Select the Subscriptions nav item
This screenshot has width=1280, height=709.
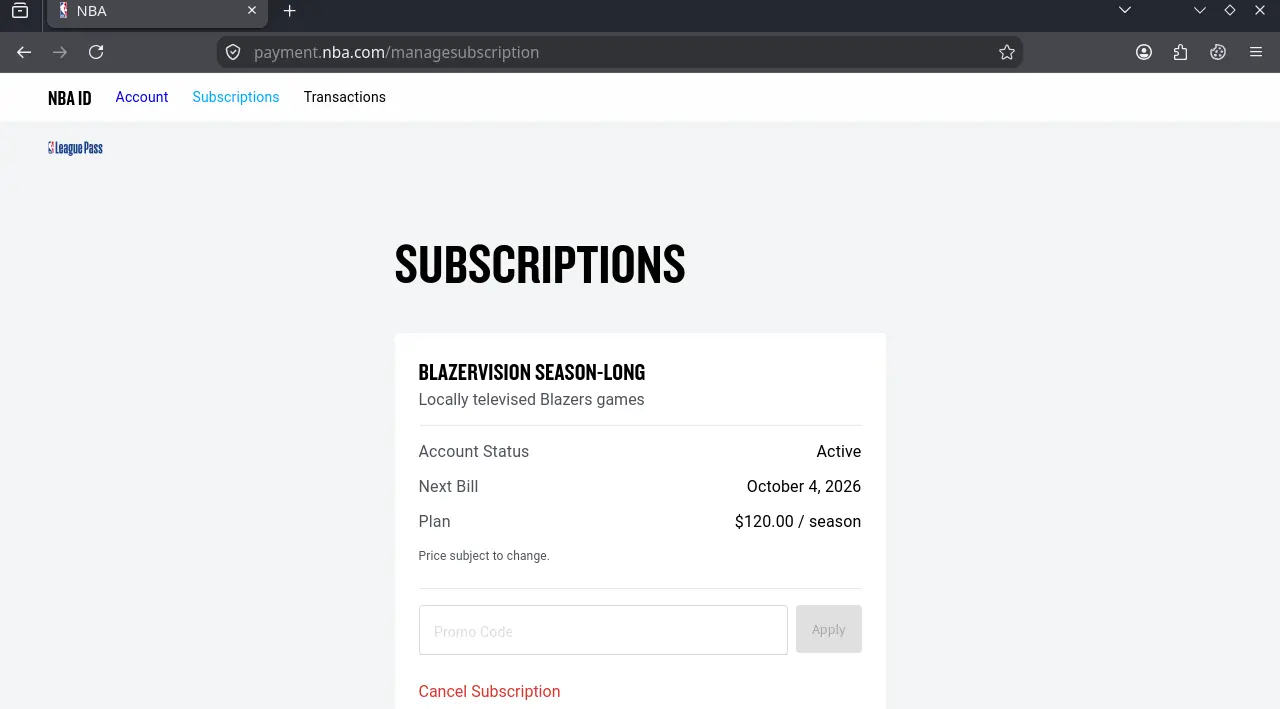(x=236, y=97)
